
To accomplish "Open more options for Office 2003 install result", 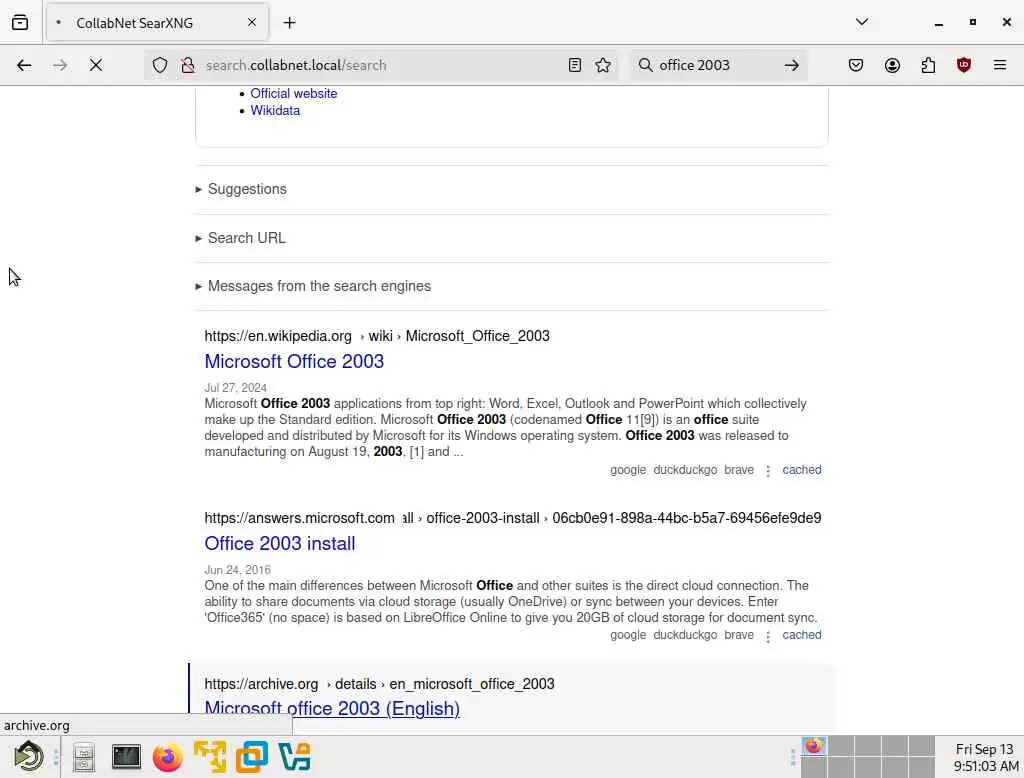I will coord(768,636).
